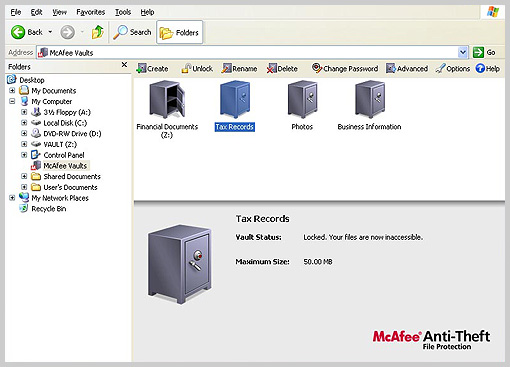Click the large safe image in details pane
The height and width of the screenshot is (367, 510).
tap(180, 264)
